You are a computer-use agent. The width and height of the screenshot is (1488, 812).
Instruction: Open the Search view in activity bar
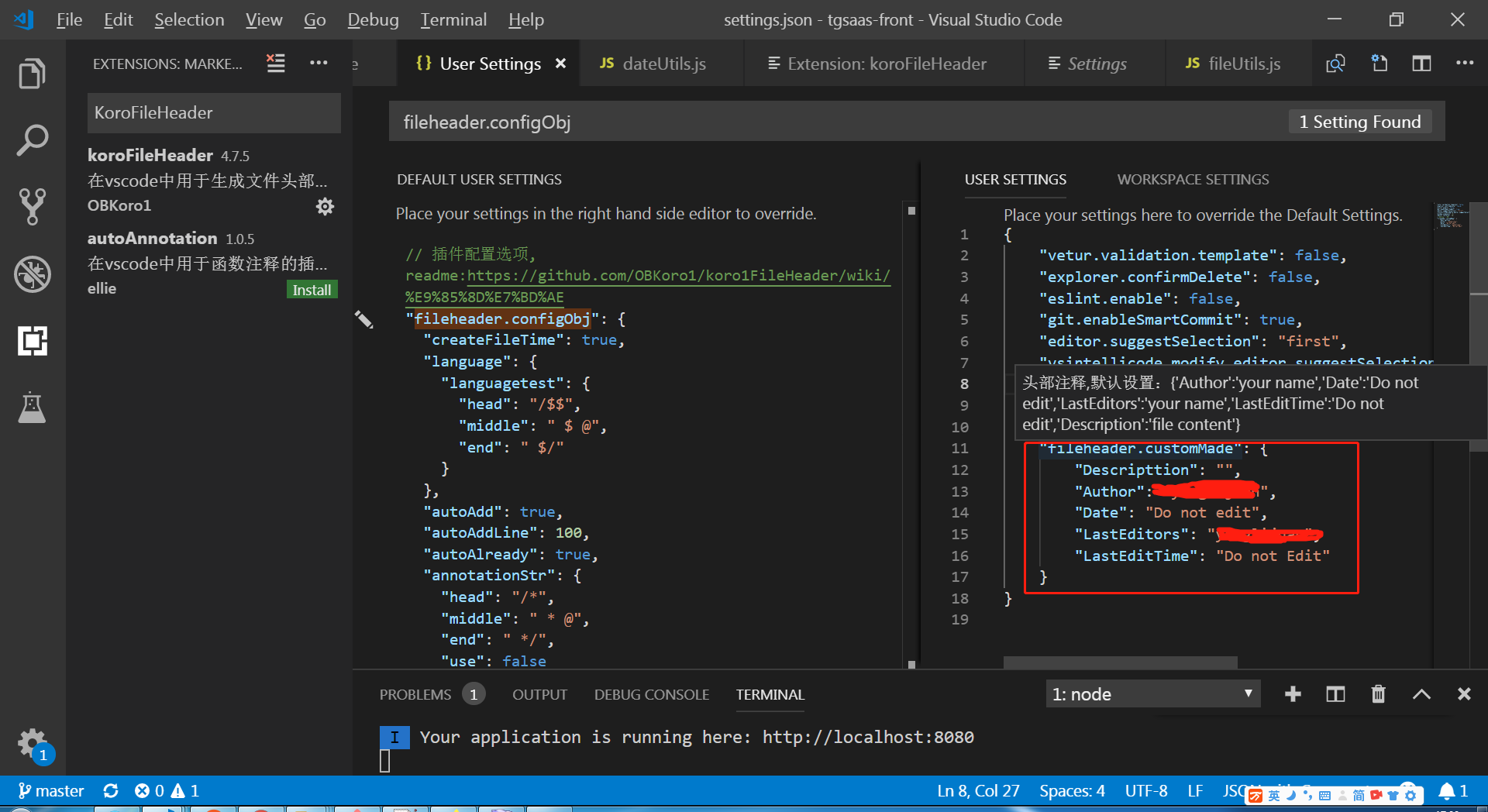click(32, 140)
